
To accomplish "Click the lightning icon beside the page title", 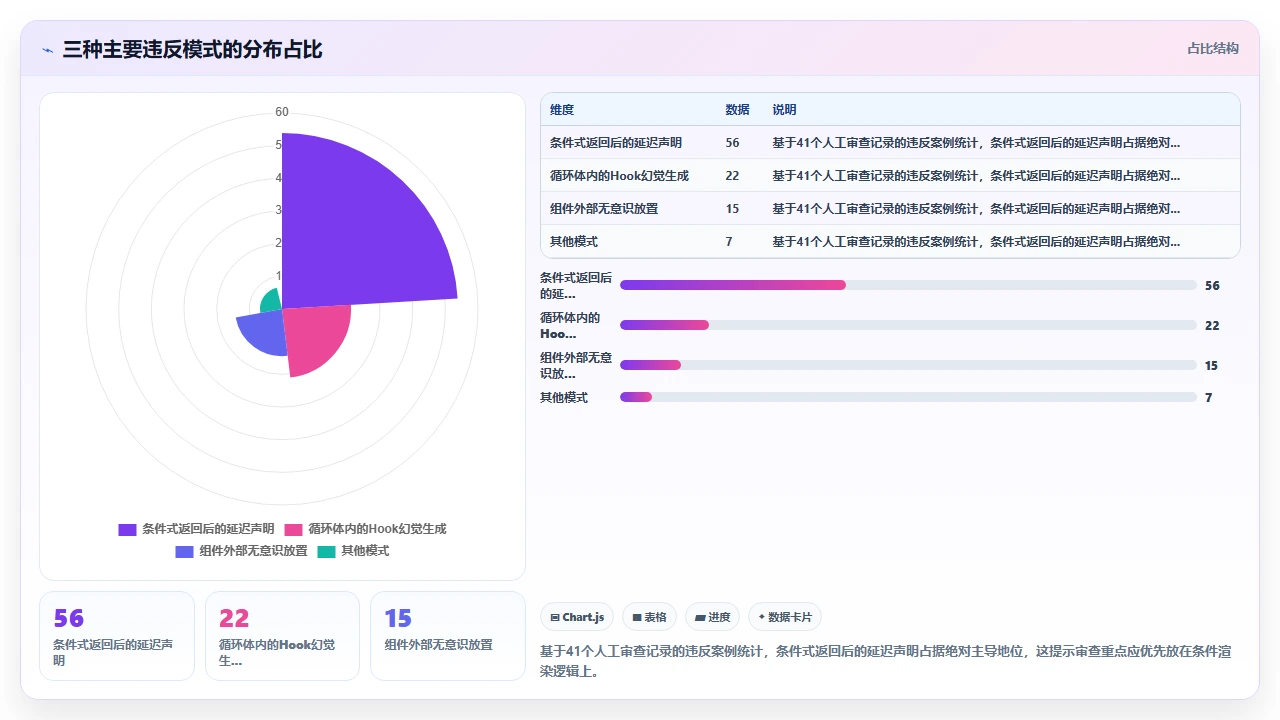I will tap(47, 50).
